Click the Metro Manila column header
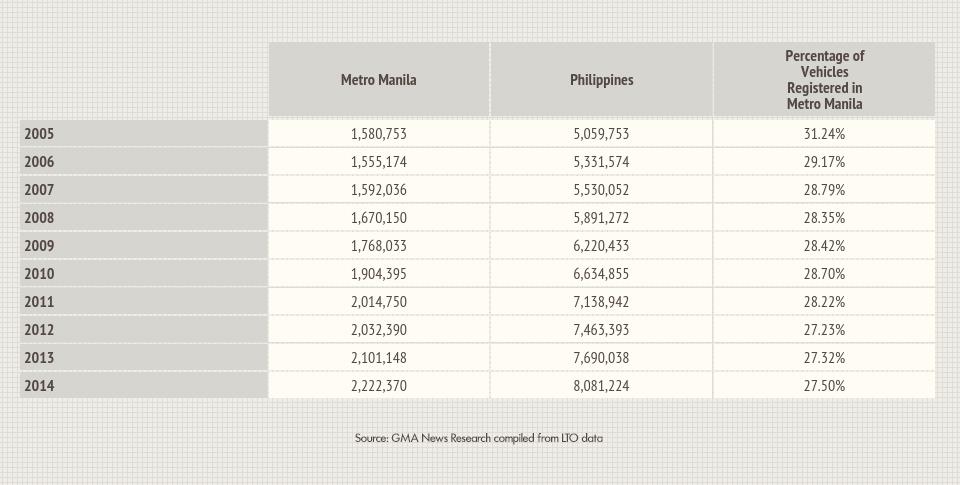 [378, 80]
